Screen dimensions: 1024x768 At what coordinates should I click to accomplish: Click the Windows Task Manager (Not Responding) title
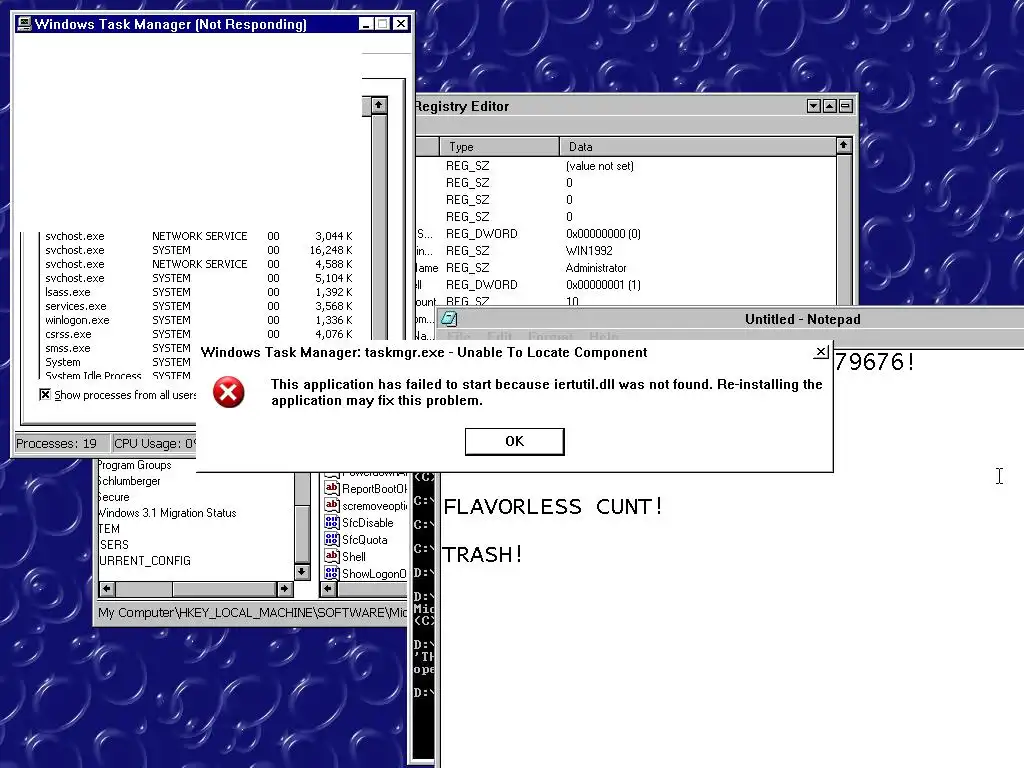tap(170, 24)
